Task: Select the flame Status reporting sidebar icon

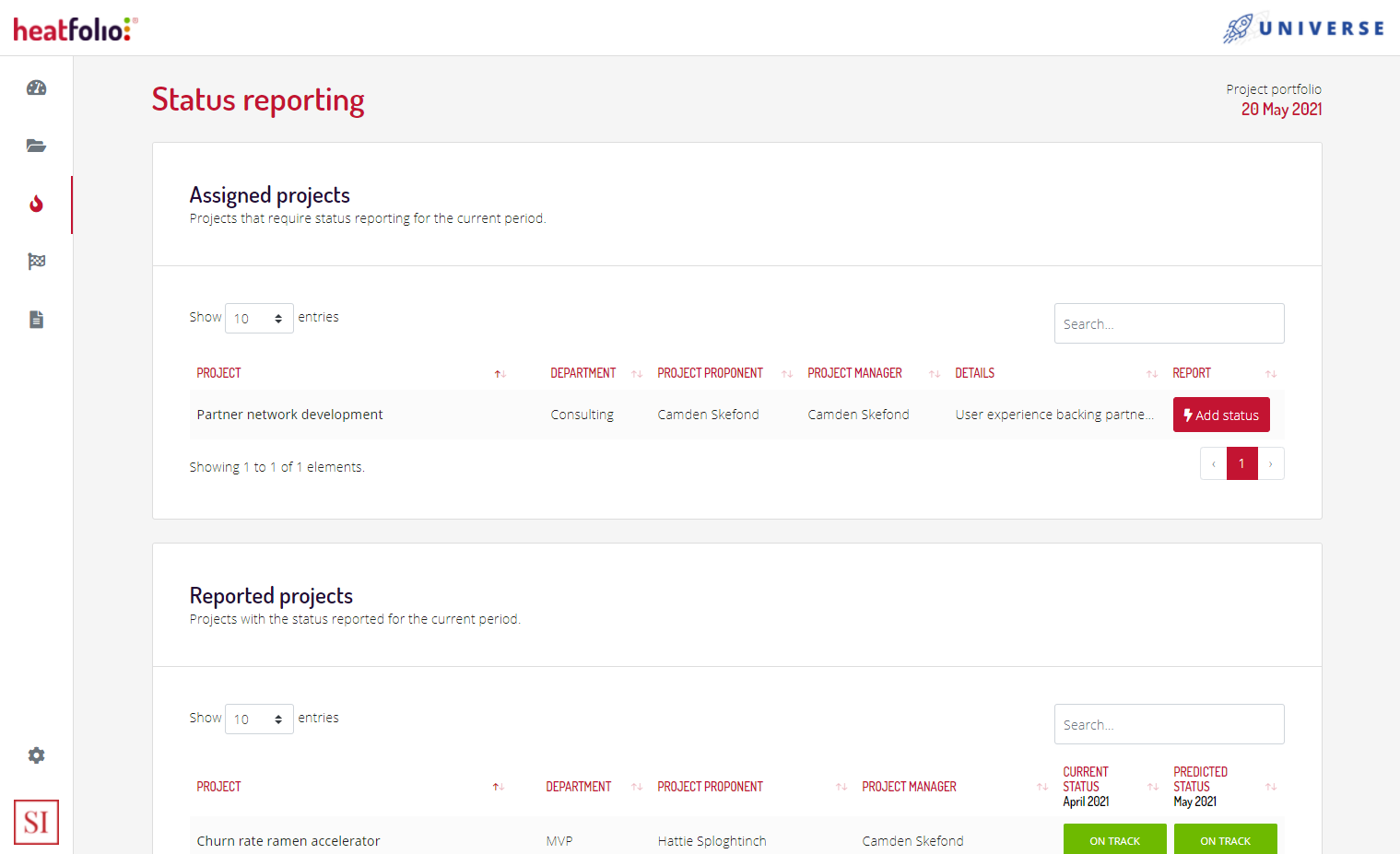Action: (36, 205)
